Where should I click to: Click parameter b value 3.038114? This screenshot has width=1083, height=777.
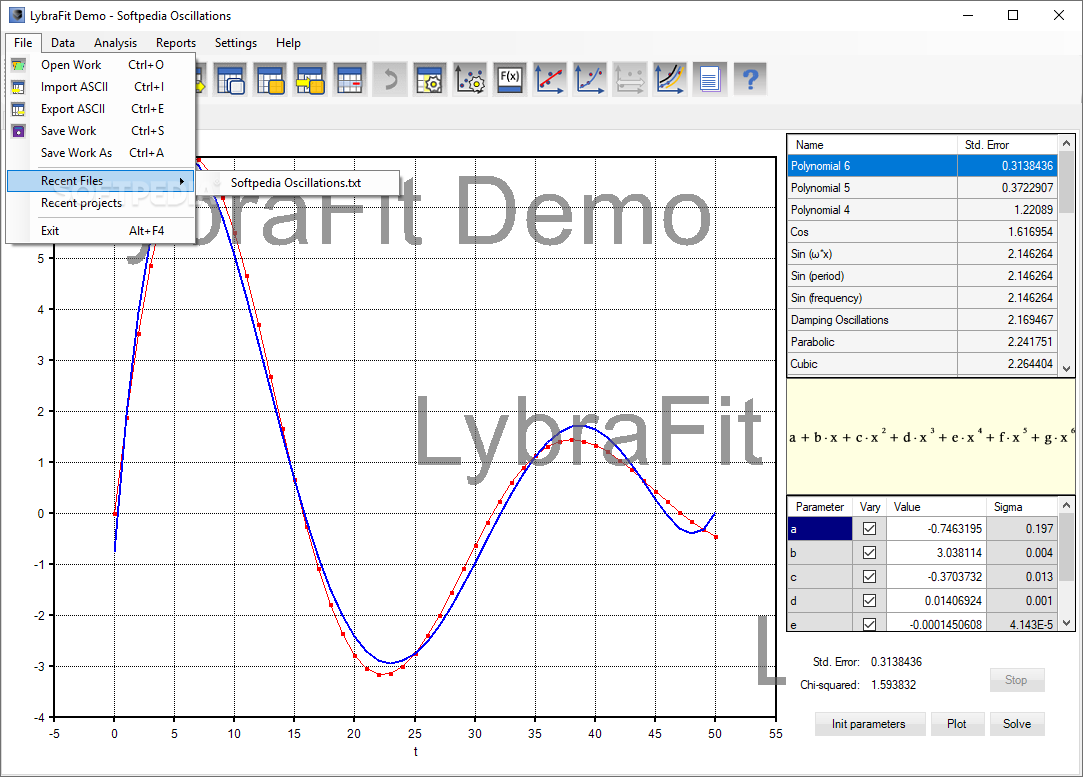pyautogui.click(x=936, y=553)
